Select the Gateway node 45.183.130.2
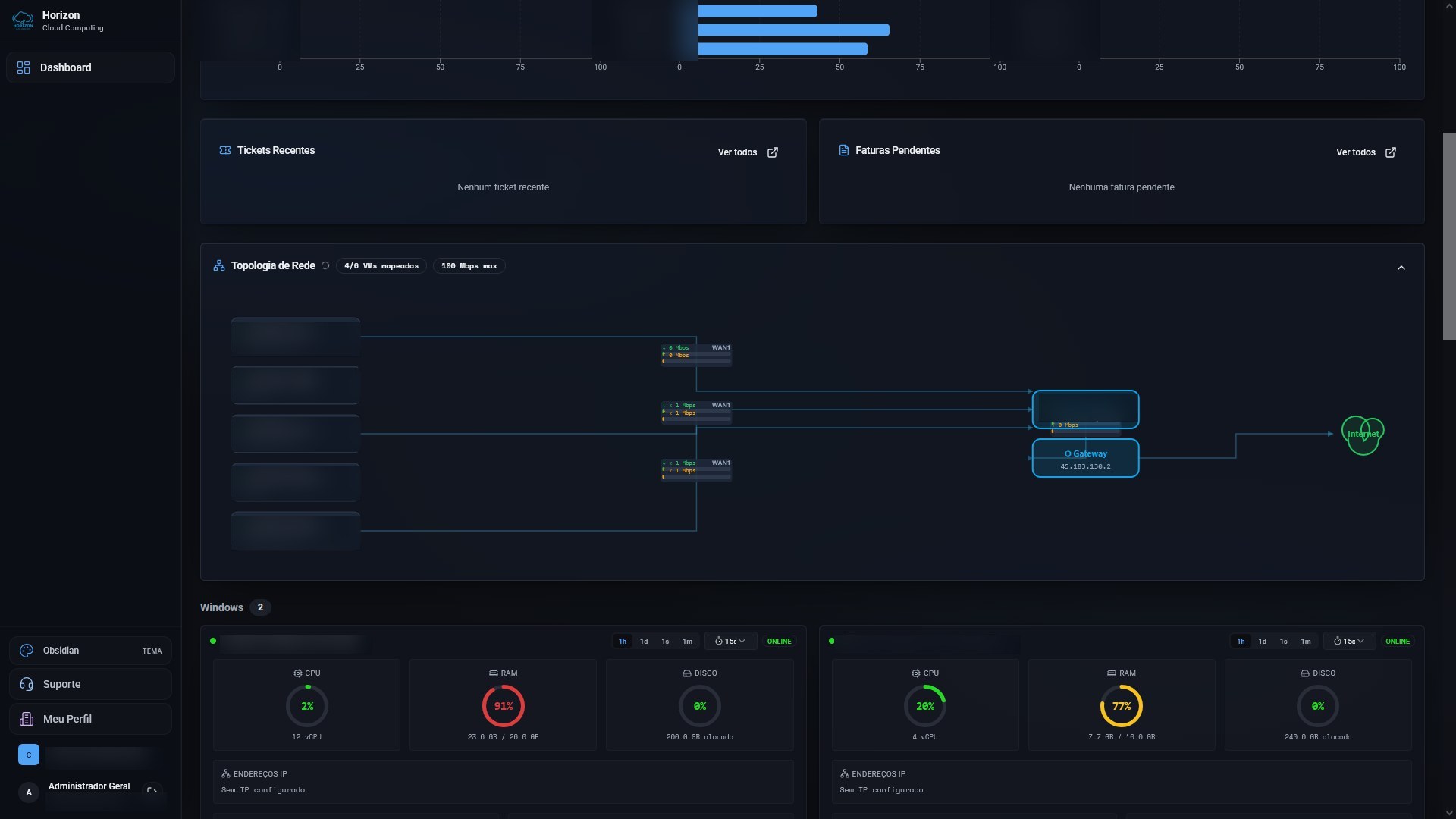Image resolution: width=1456 pixels, height=819 pixels. (x=1085, y=458)
